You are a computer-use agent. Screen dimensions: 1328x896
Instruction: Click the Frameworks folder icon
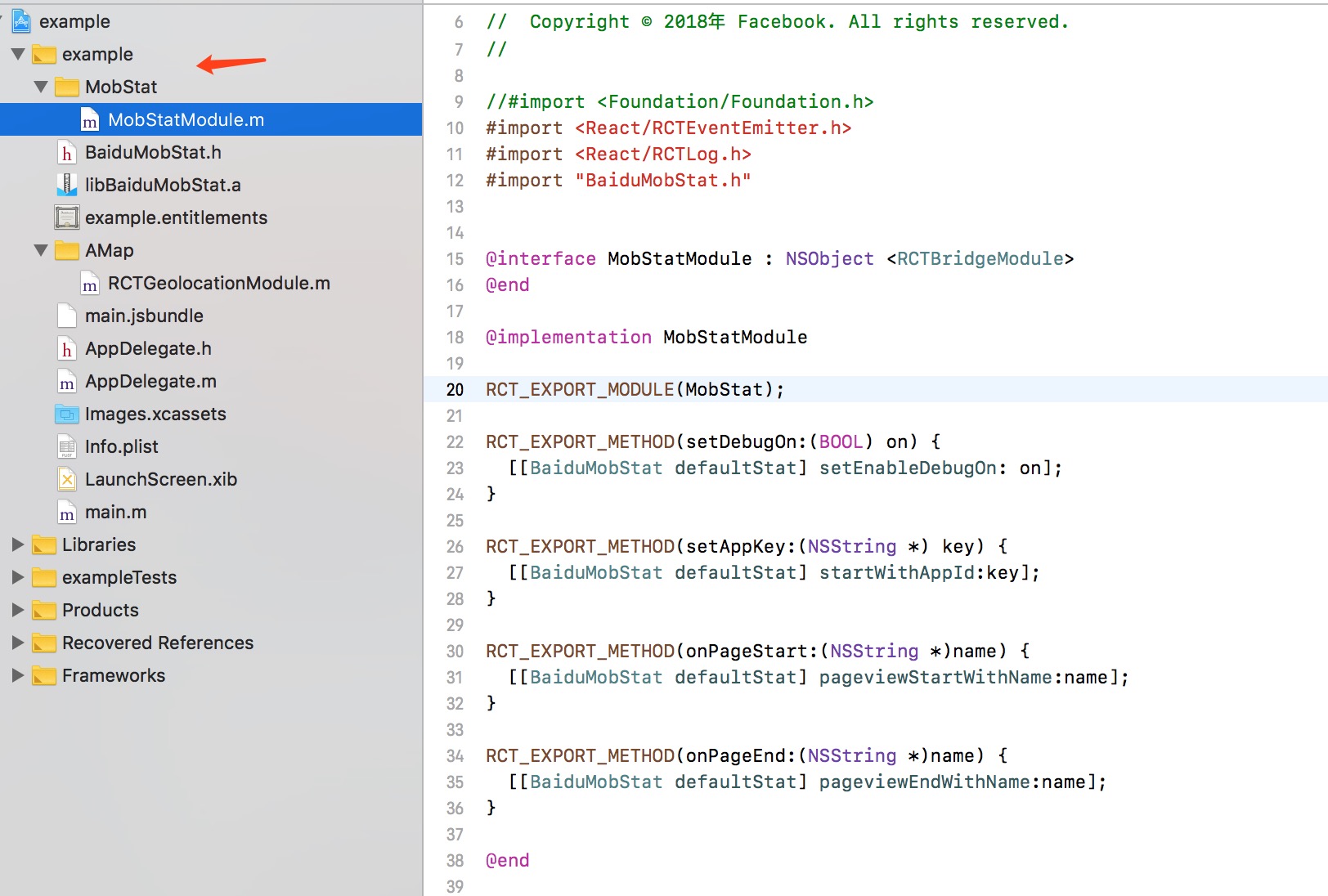(44, 676)
